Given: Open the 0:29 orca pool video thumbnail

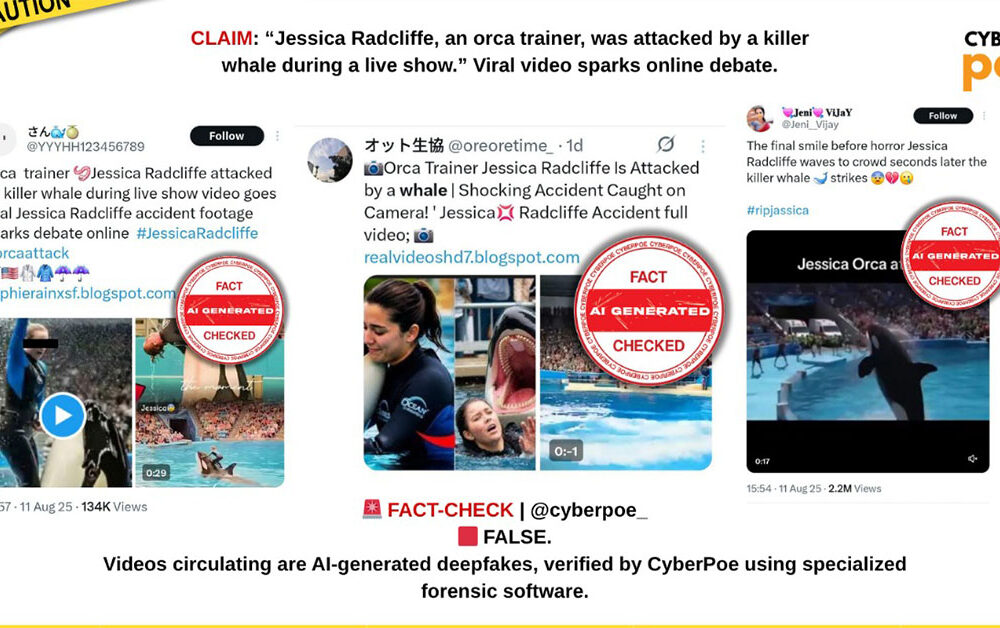Looking at the screenshot, I should (x=210, y=402).
